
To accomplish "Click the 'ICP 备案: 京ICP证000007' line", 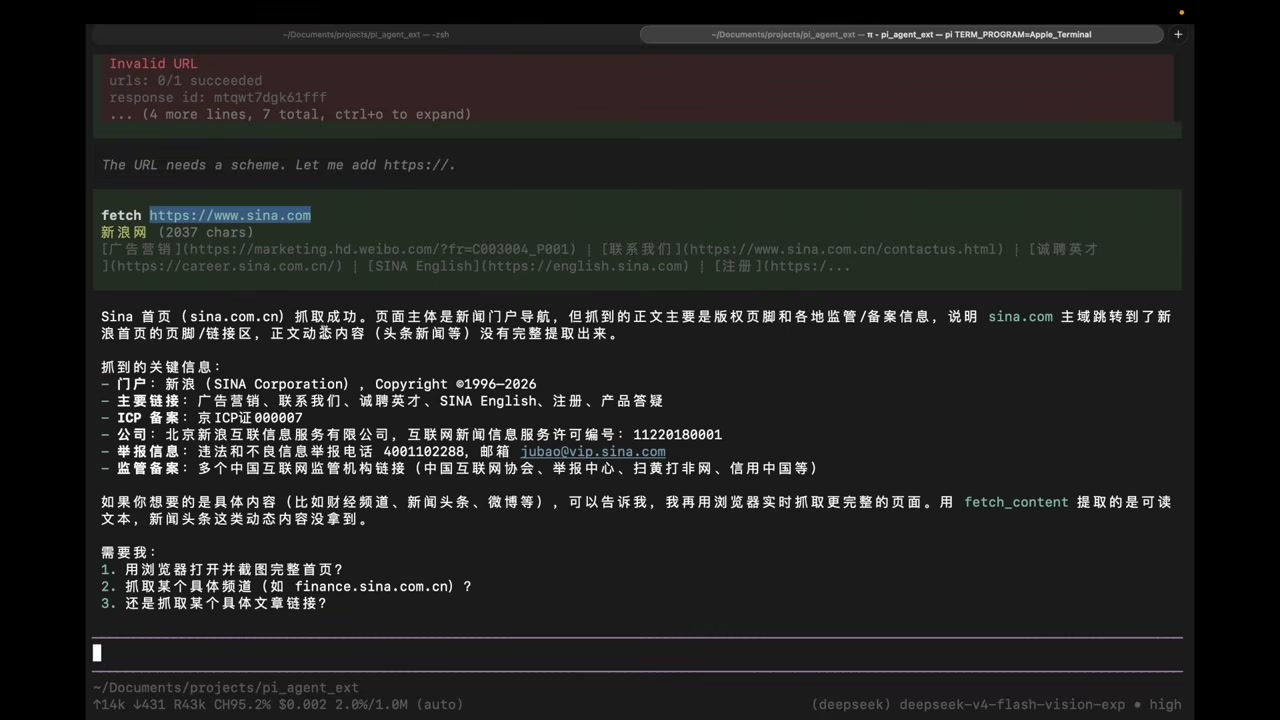I will 202,418.
